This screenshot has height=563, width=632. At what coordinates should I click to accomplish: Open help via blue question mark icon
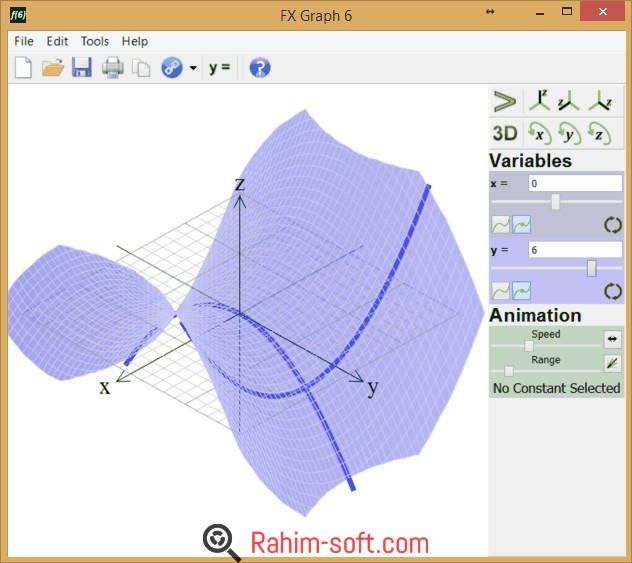260,67
